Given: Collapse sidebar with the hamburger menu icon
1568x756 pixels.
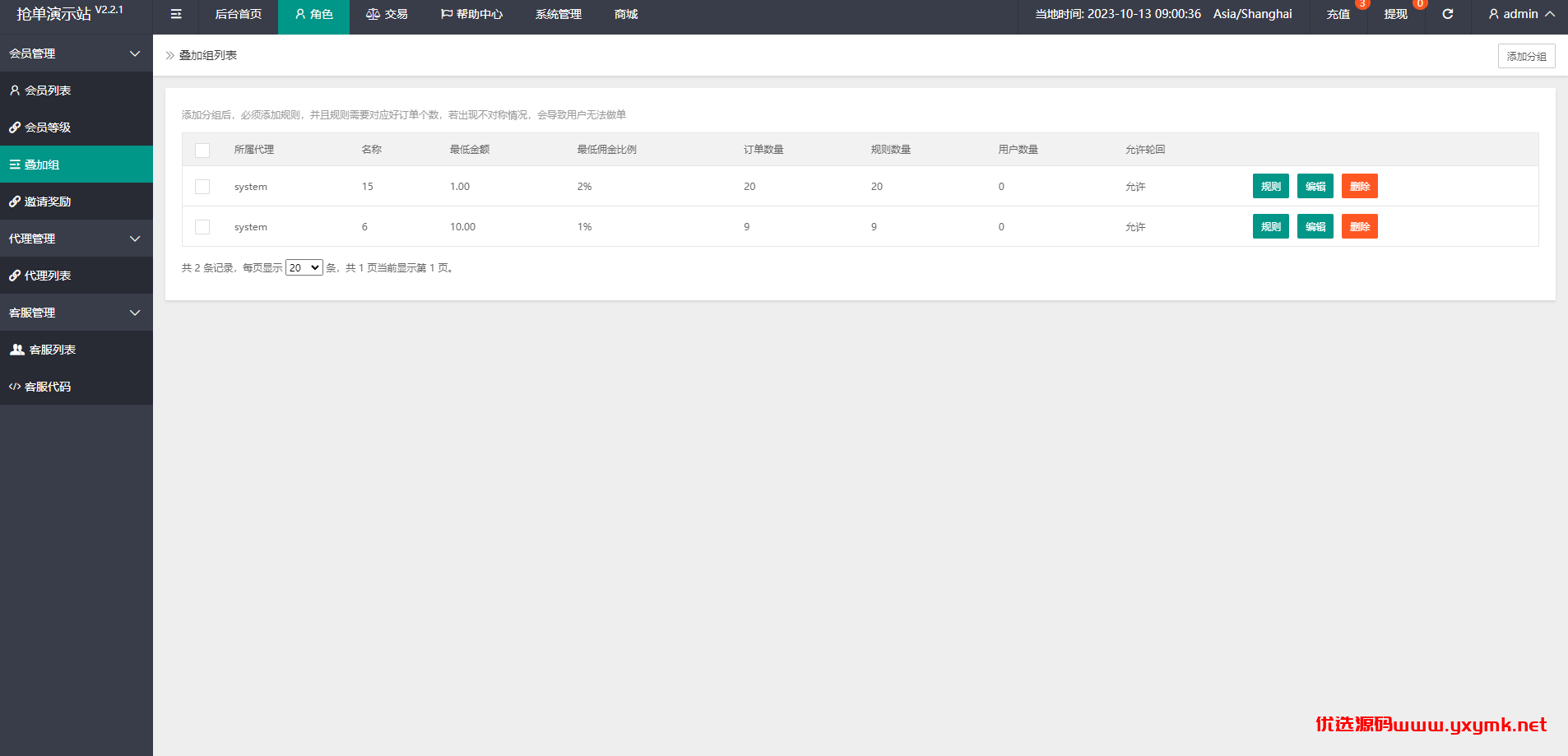Looking at the screenshot, I should pyautogui.click(x=176, y=14).
